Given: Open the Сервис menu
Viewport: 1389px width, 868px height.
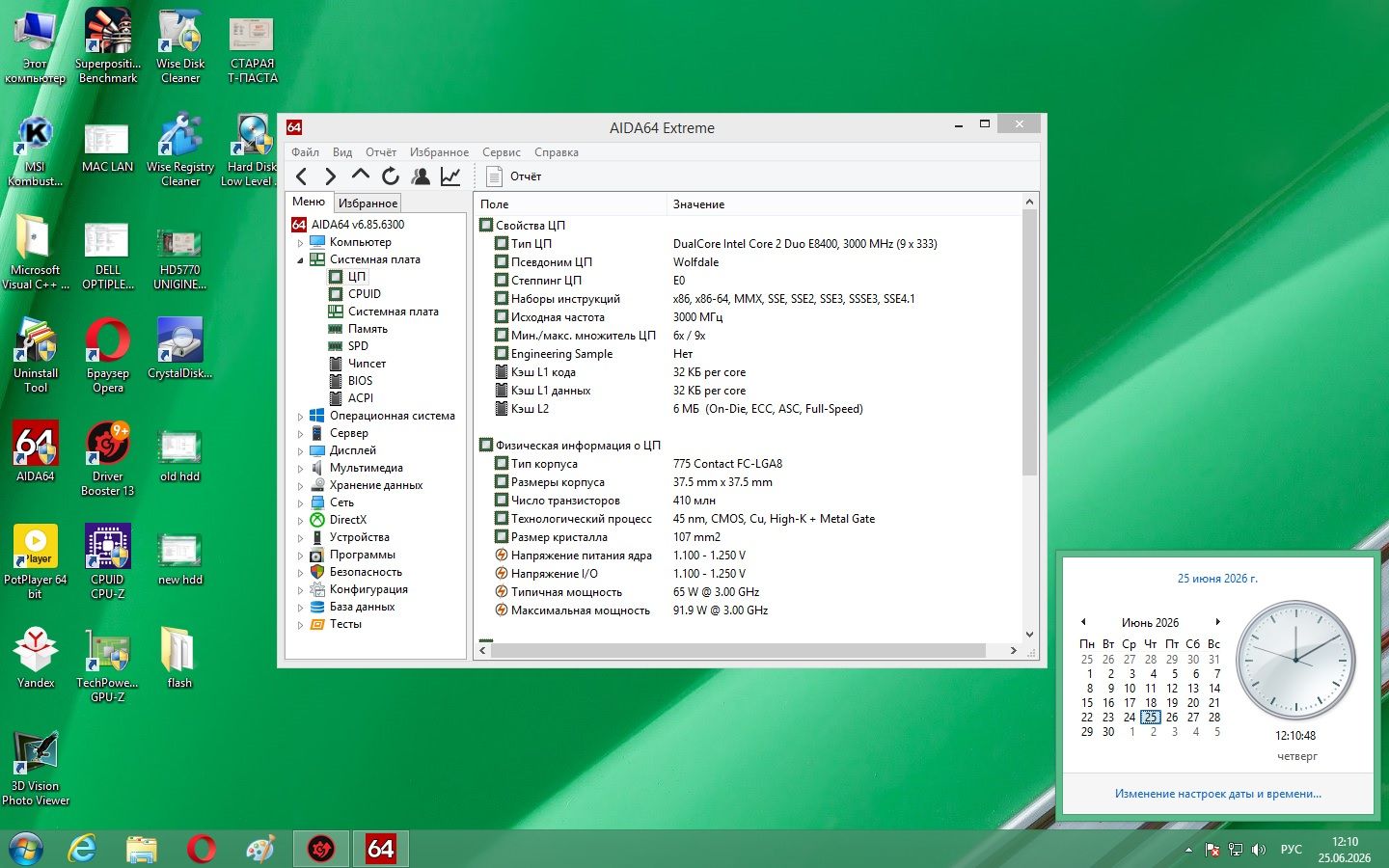Looking at the screenshot, I should pyautogui.click(x=501, y=152).
